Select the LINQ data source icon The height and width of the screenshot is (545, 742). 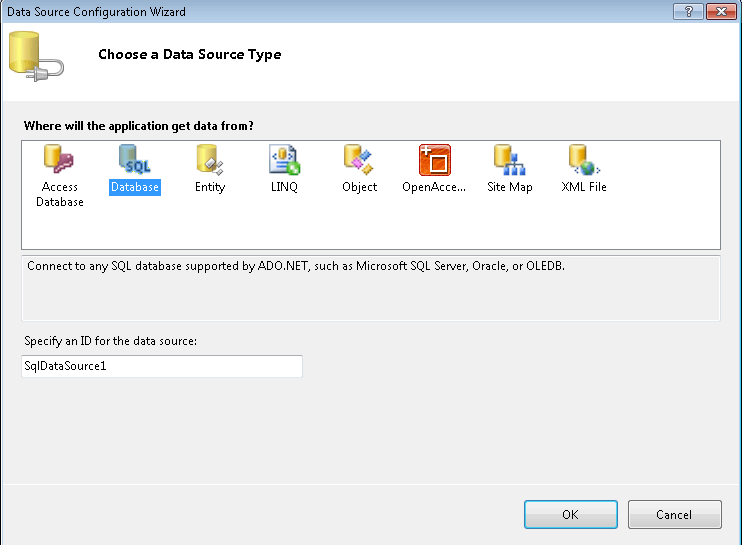(284, 159)
